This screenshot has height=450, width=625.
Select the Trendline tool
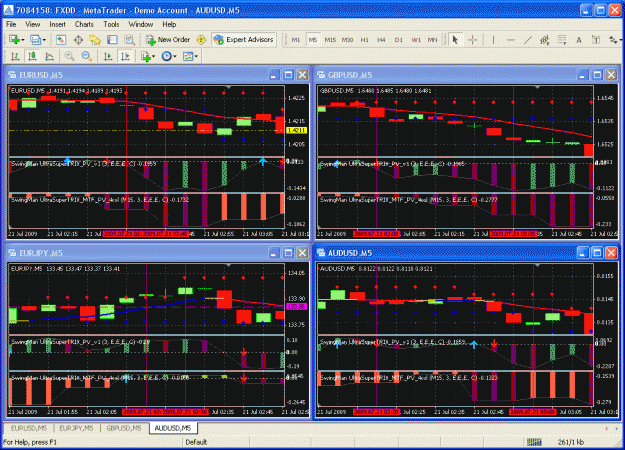[527, 40]
